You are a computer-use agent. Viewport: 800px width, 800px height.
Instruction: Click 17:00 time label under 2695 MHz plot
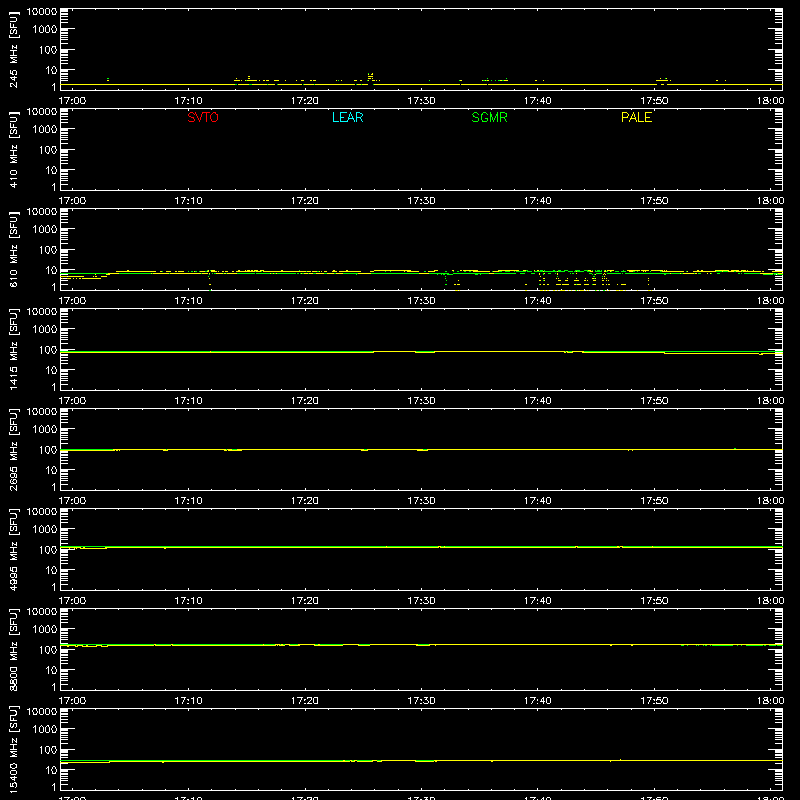click(x=72, y=501)
